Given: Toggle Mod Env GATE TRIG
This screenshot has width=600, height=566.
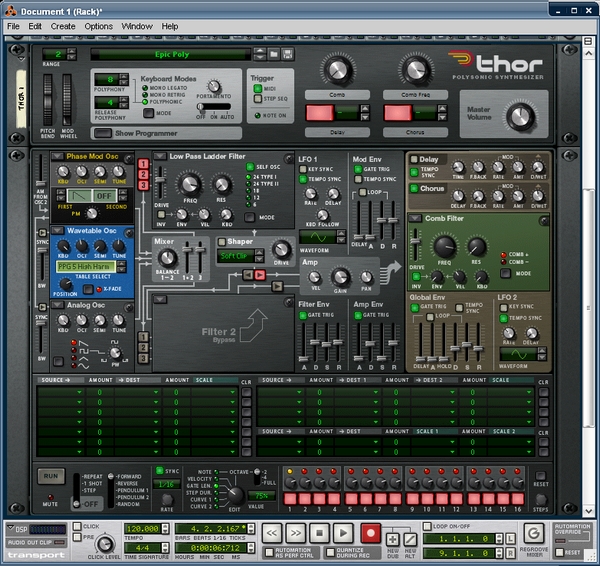Looking at the screenshot, I should coord(358,169).
